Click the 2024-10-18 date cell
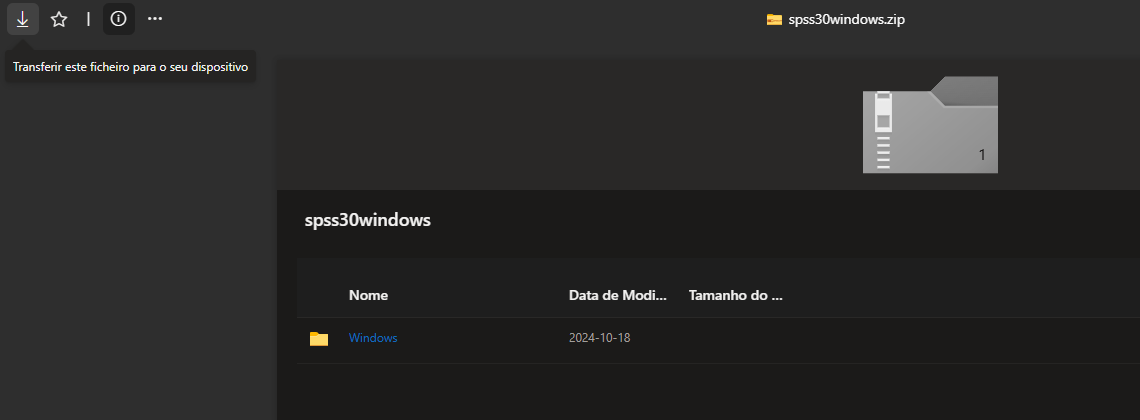1140x420 pixels. coord(600,338)
